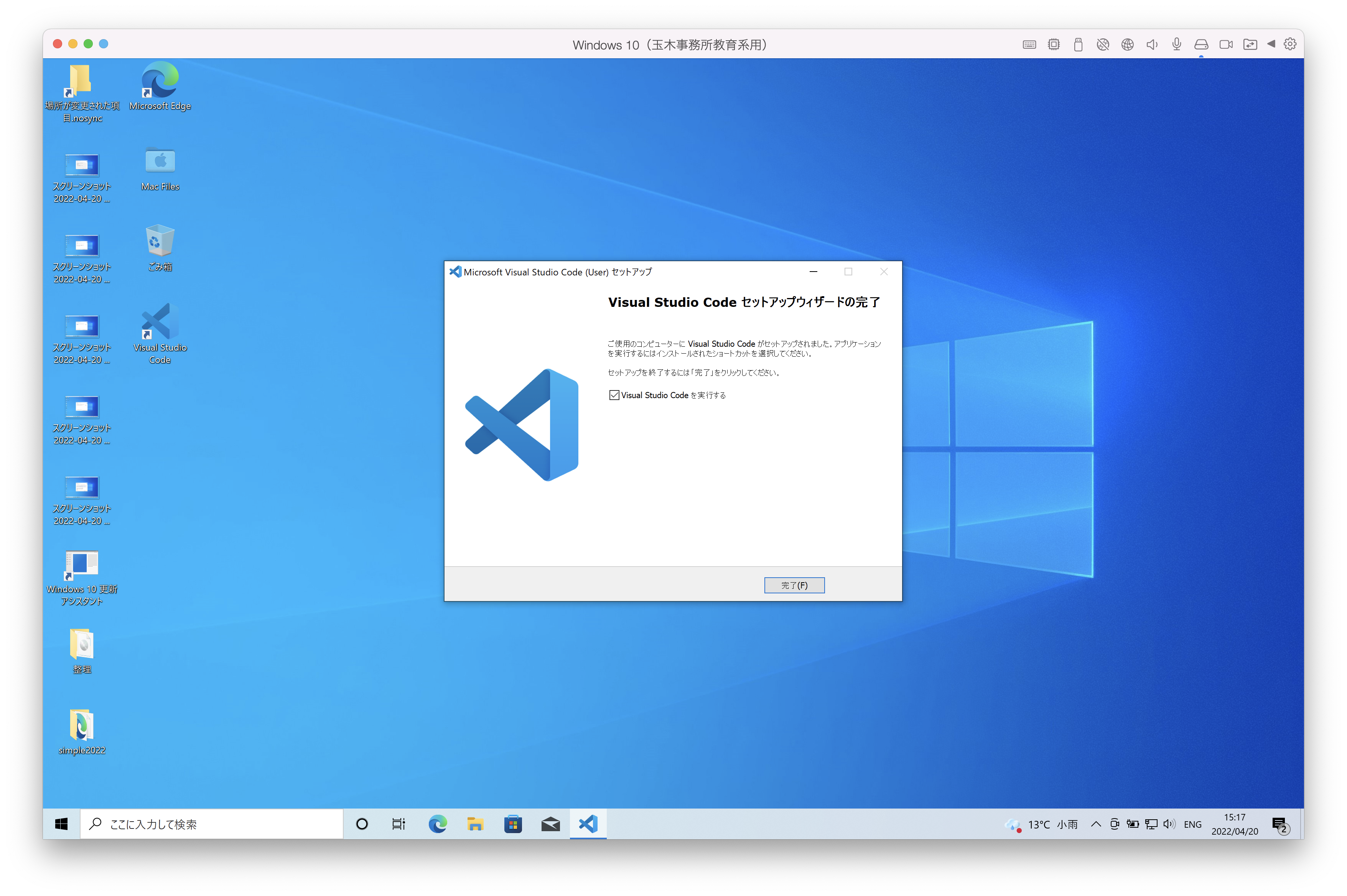Screen dimensions: 1347x896
Task: Open Task View from taskbar
Action: 399,824
